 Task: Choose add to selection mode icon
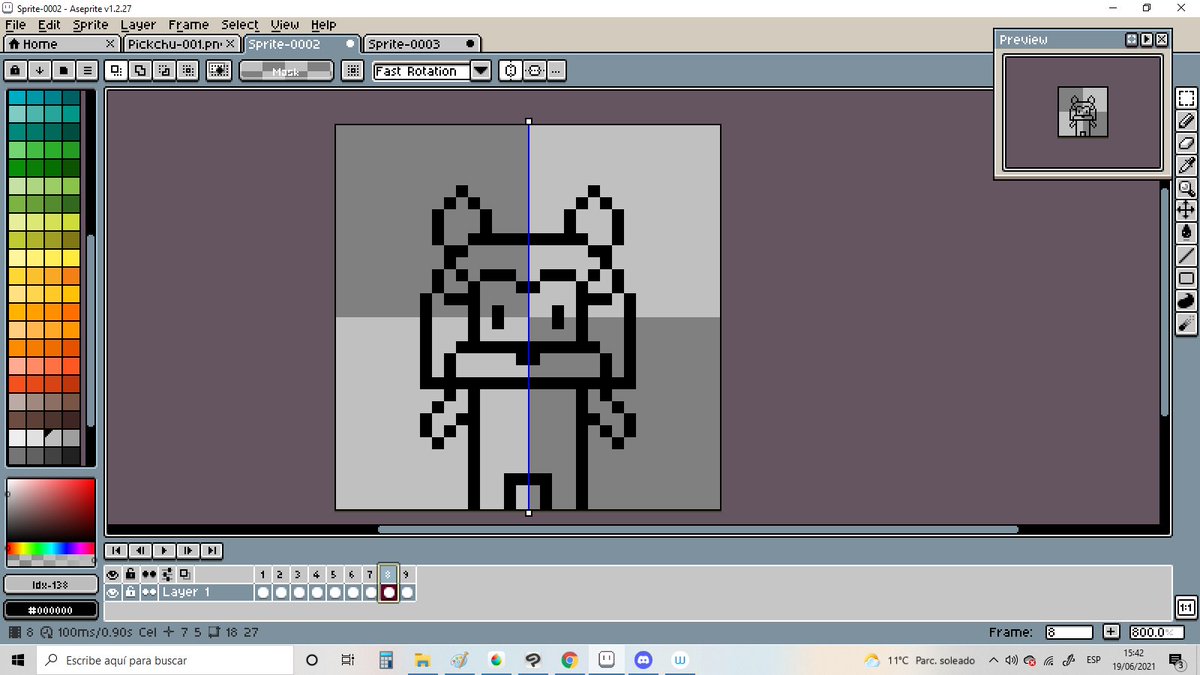[140, 71]
